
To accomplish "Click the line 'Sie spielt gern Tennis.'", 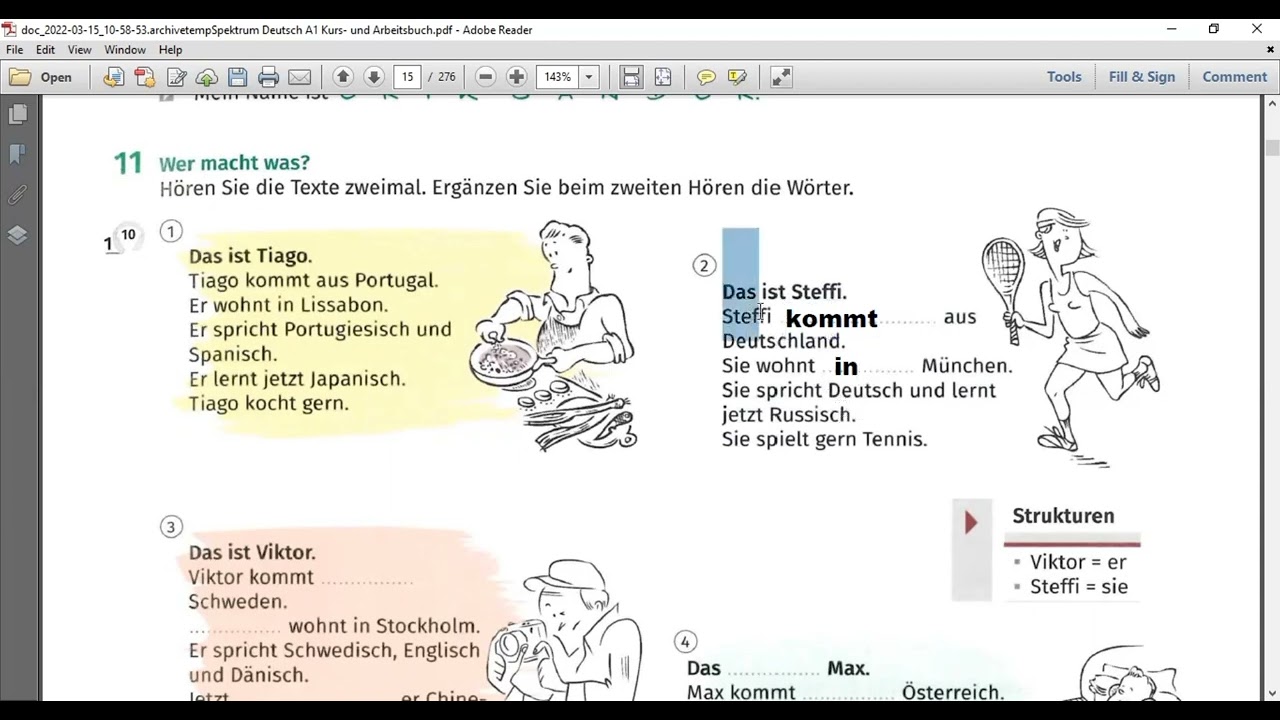I will pos(824,439).
